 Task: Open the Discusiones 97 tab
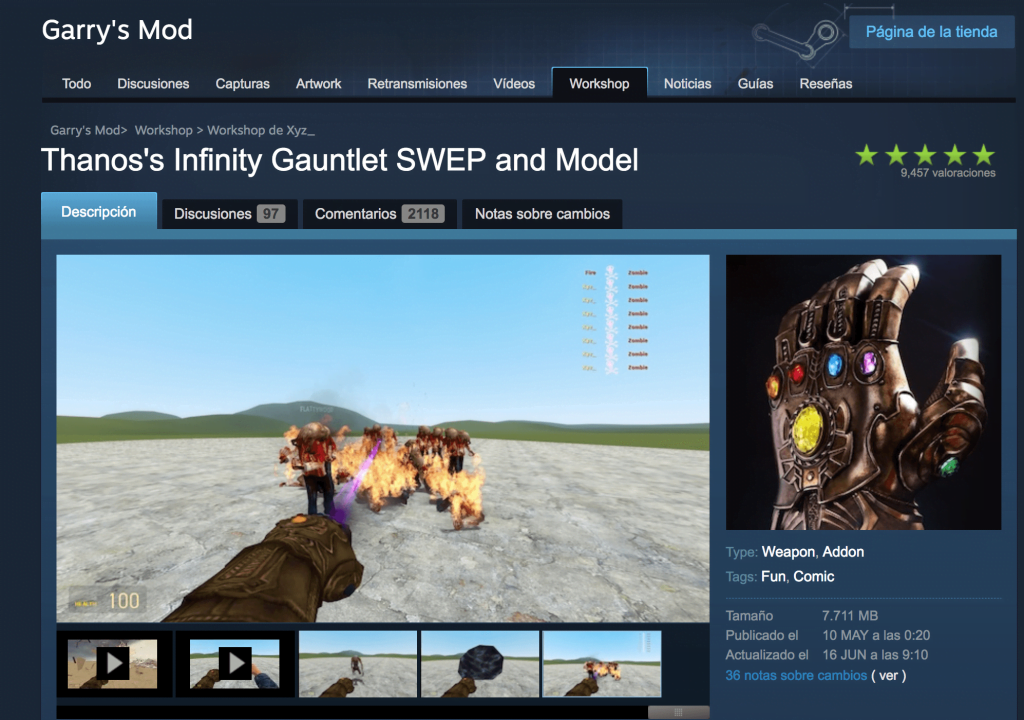coord(229,214)
